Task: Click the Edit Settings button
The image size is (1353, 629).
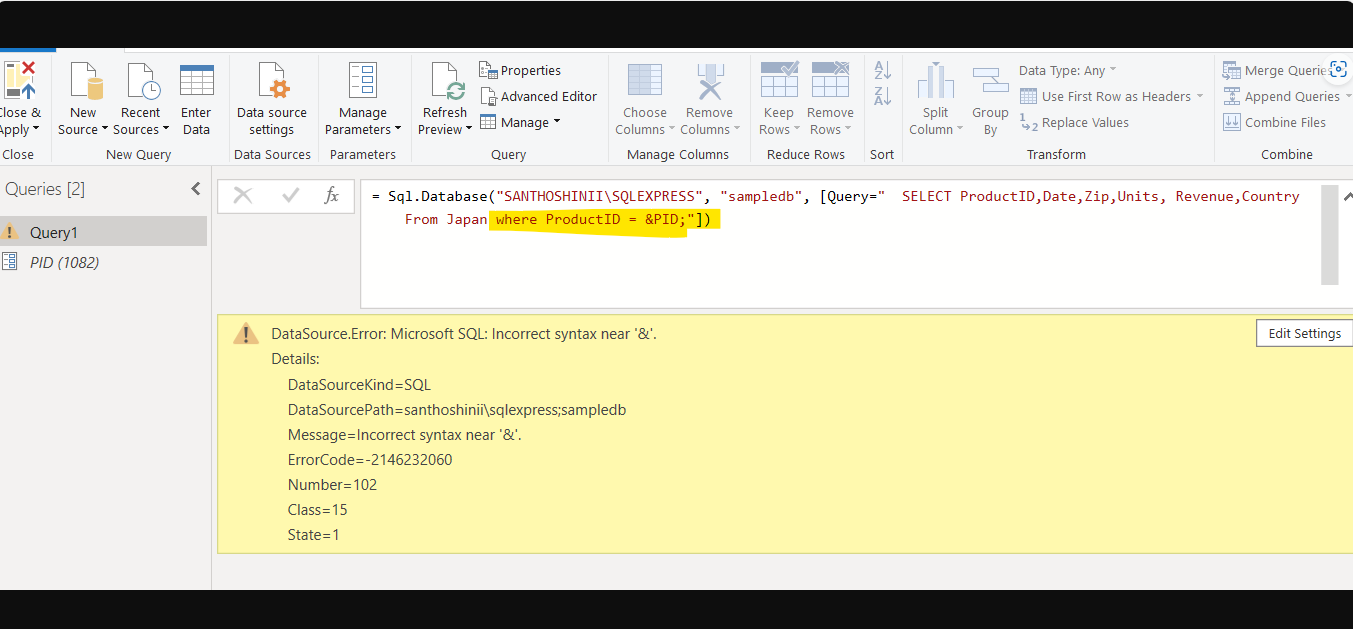Action: click(x=1303, y=333)
